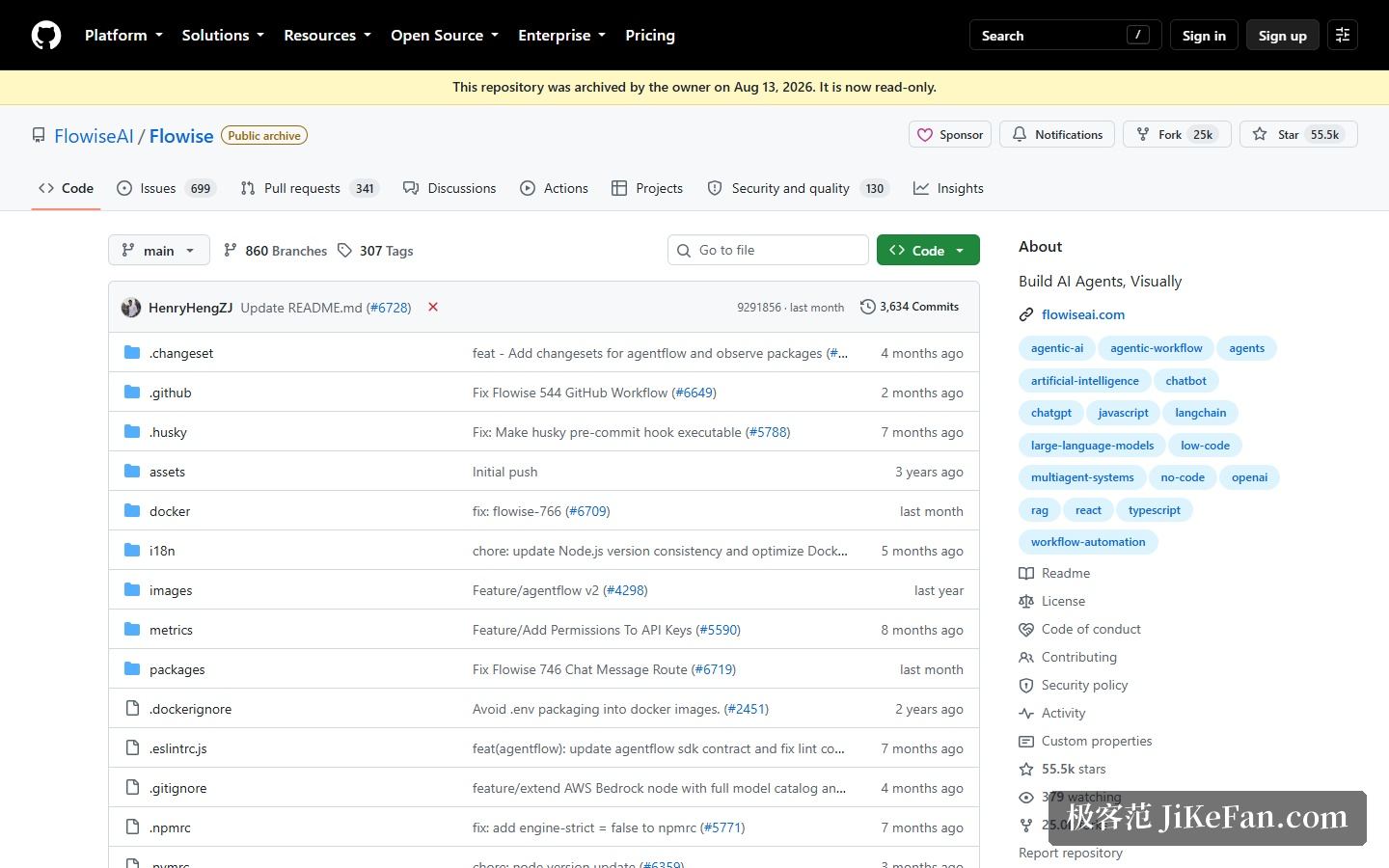Open the langchain topic tag
Viewport: 1389px width, 868px height.
pos(1201,413)
